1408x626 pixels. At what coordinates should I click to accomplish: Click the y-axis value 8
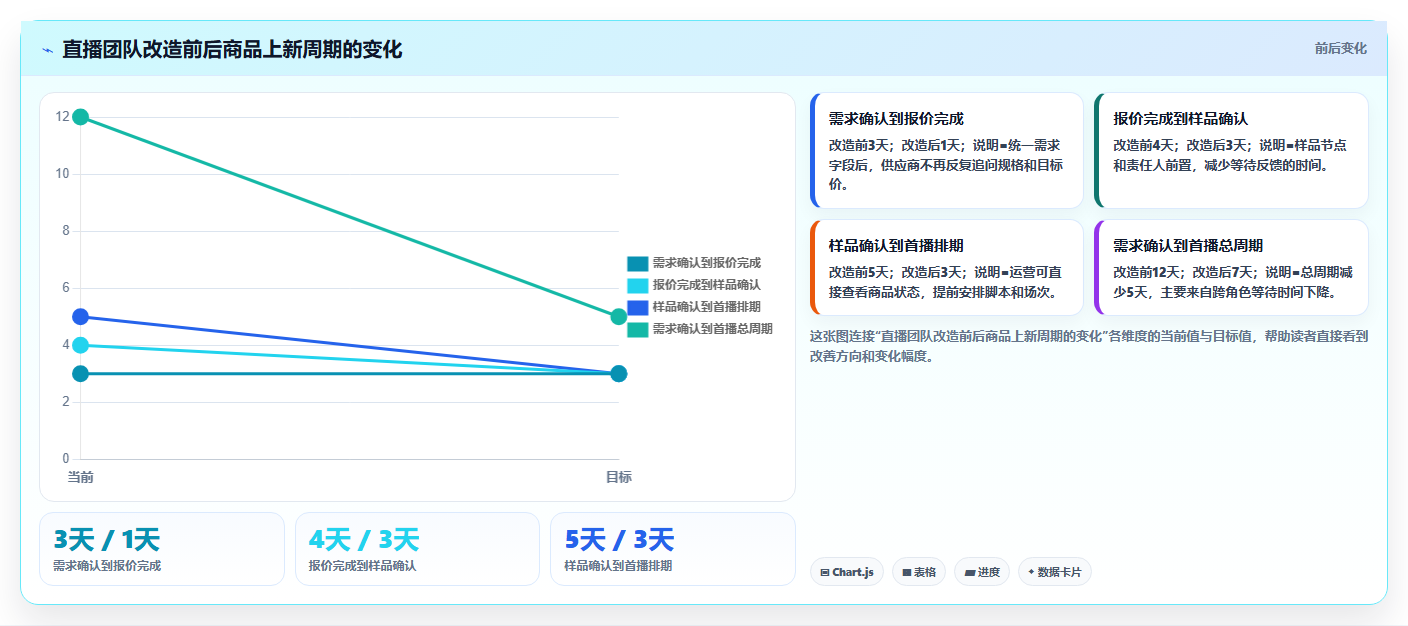click(x=66, y=231)
